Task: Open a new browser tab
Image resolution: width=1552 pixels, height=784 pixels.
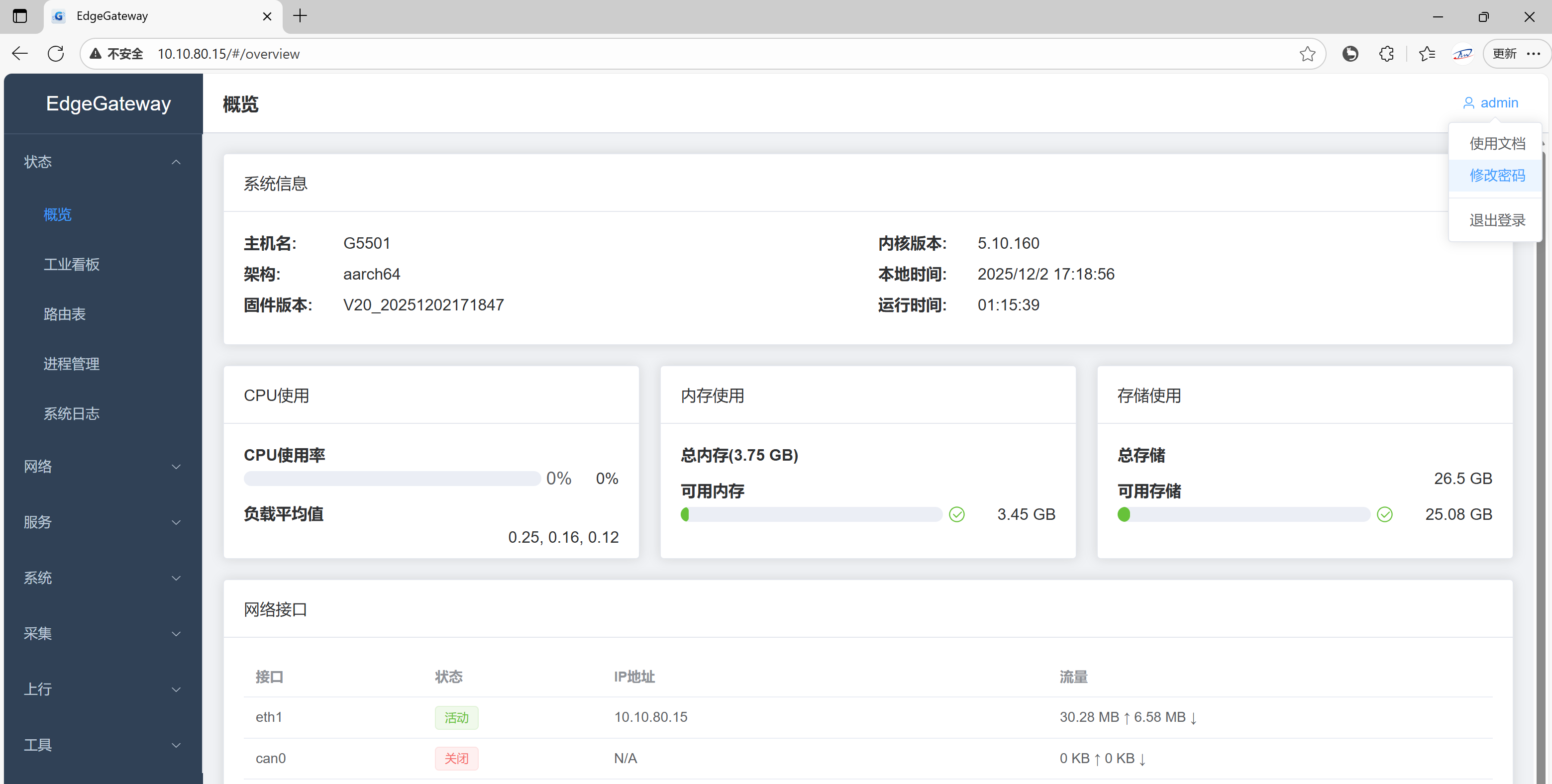Action: pyautogui.click(x=300, y=16)
